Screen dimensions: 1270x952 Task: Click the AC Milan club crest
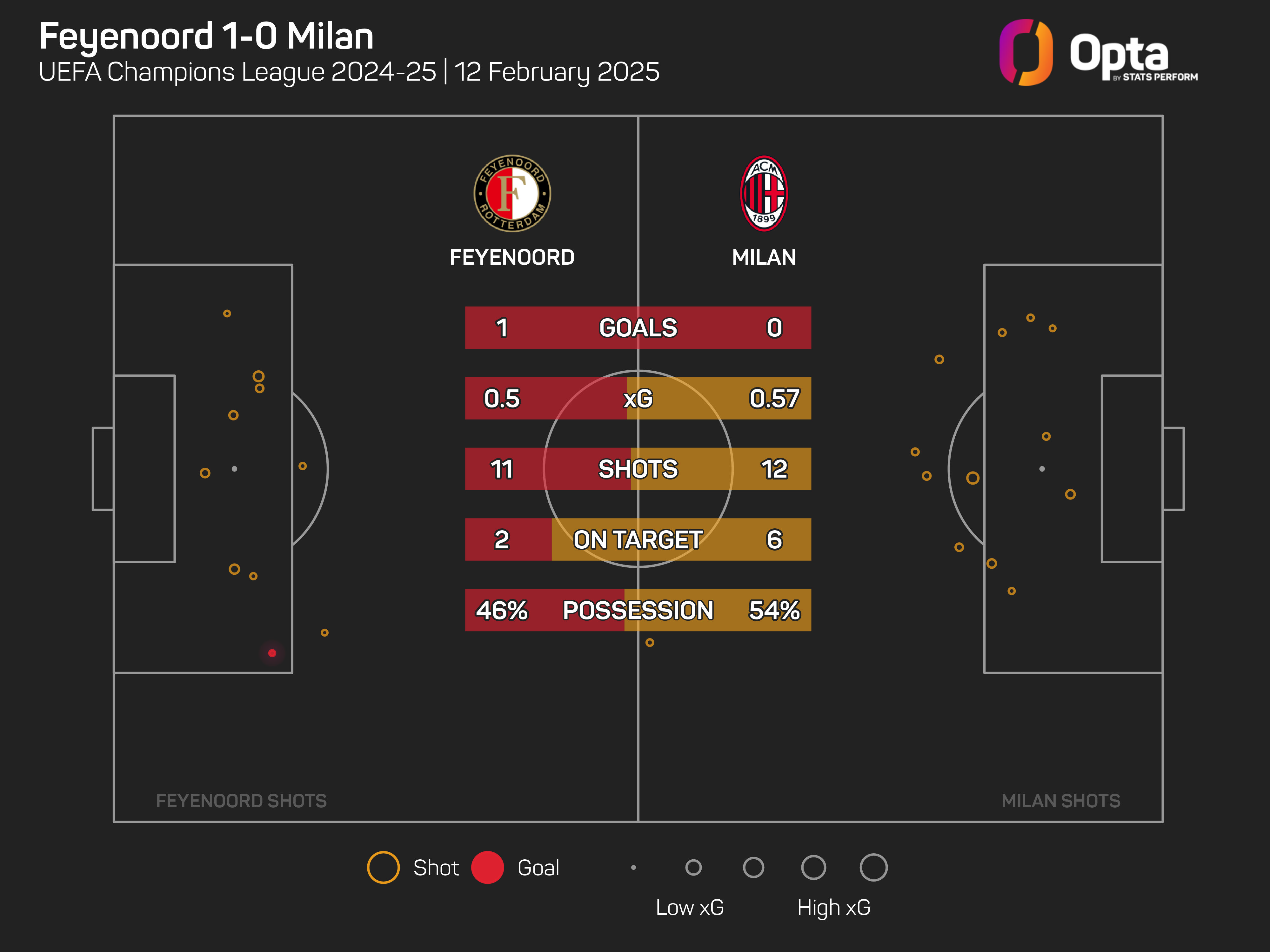pos(764,193)
